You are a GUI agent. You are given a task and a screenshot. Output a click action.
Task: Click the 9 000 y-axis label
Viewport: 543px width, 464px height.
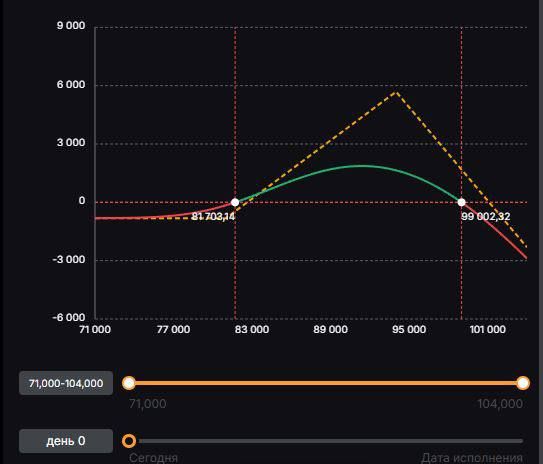tap(71, 25)
